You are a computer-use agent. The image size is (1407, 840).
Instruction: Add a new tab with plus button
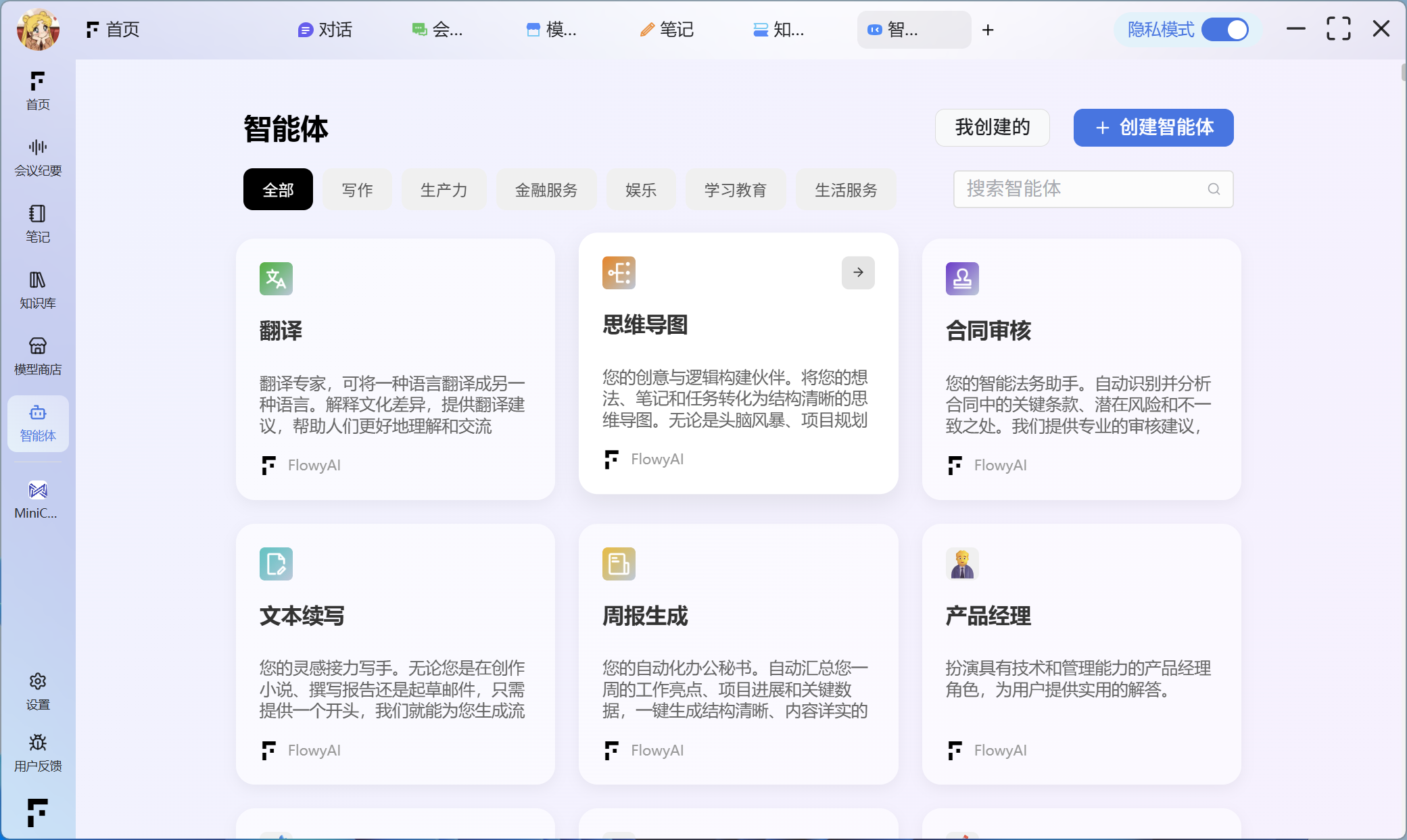pos(988,30)
